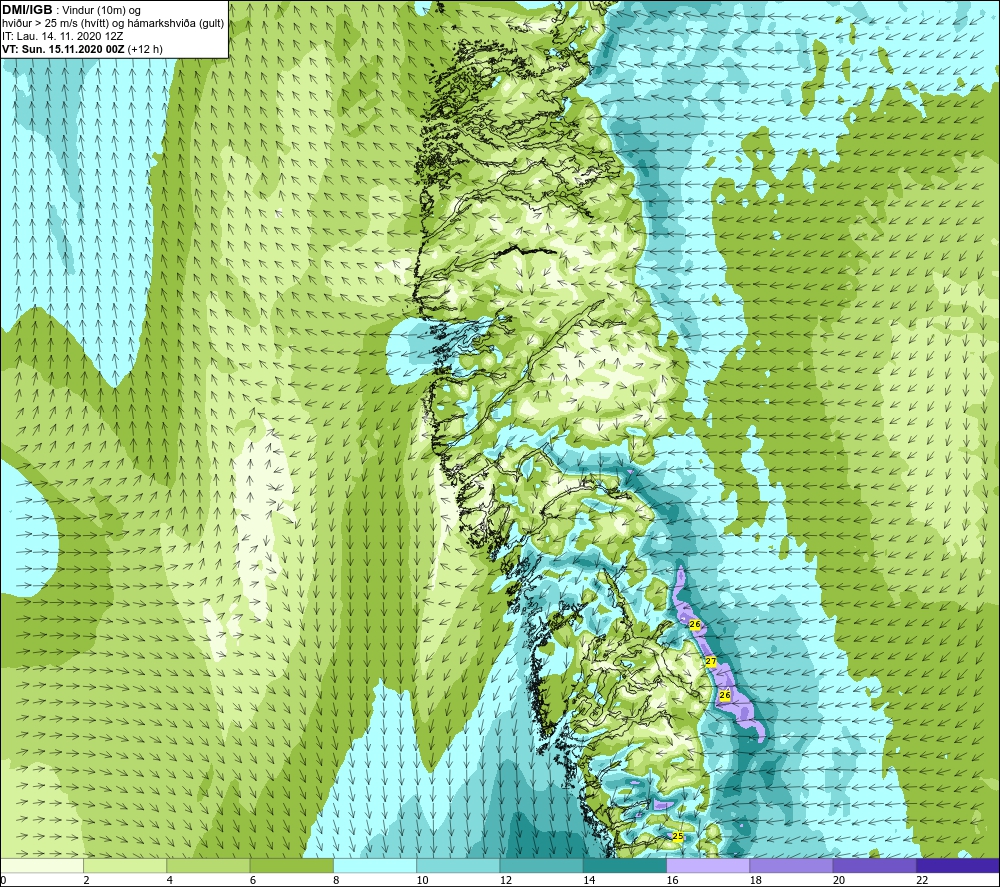1000x887 pixels.
Task: Click the '18' label on the scale
Action: pos(756,881)
